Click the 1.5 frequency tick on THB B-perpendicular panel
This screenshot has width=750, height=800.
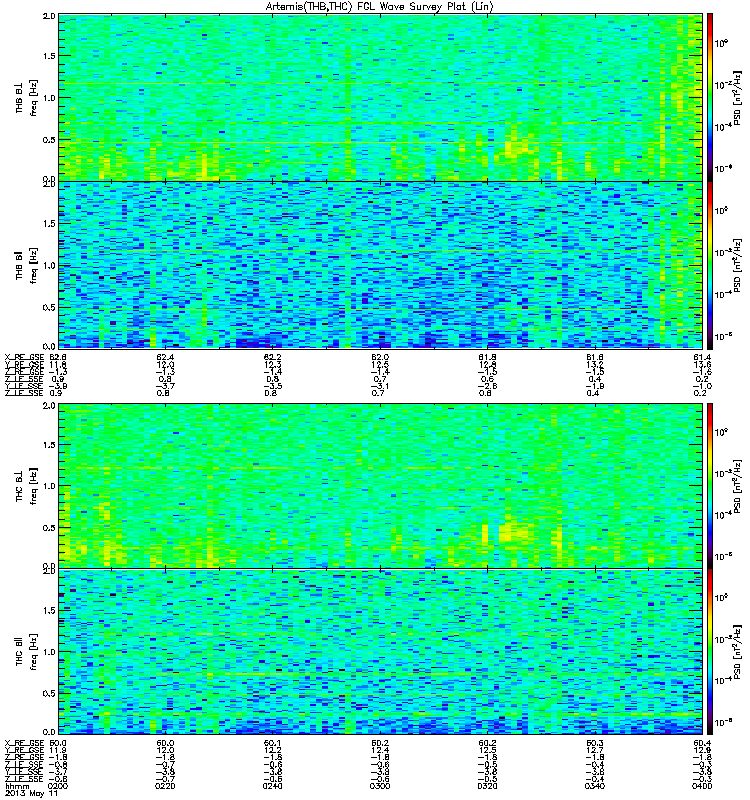[49, 56]
